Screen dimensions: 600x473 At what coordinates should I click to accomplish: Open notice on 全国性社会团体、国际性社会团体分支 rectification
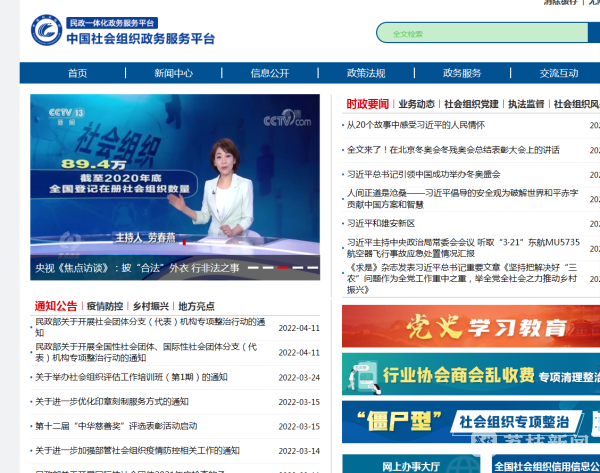146,352
